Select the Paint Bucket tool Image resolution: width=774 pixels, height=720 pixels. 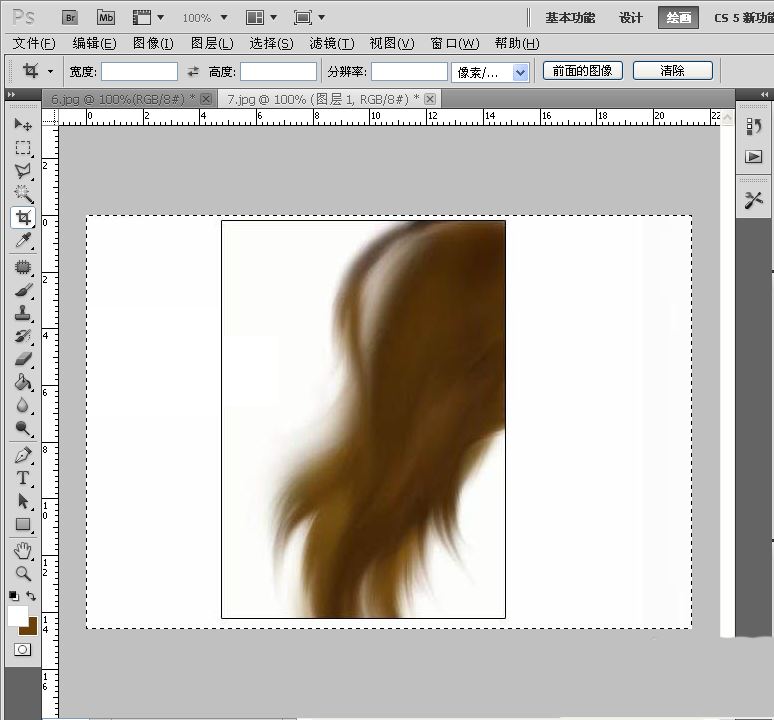coord(23,382)
